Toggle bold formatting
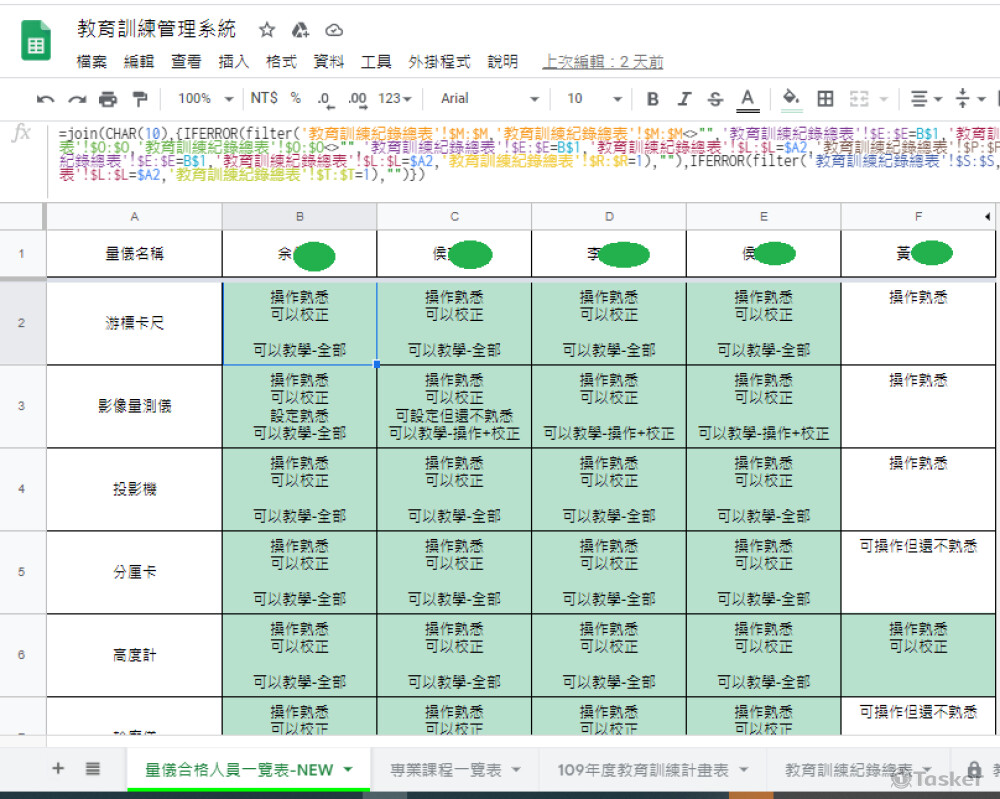1000x799 pixels. point(653,98)
